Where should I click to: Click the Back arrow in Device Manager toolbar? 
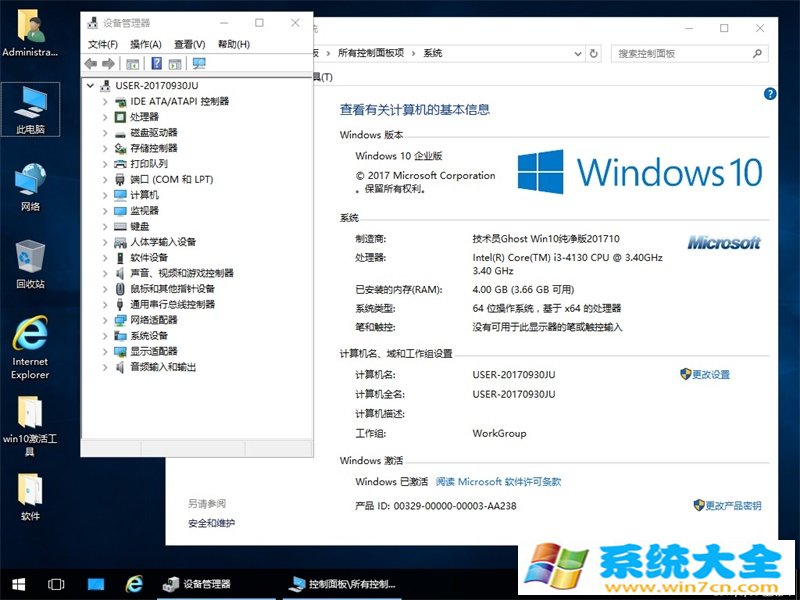coord(91,63)
